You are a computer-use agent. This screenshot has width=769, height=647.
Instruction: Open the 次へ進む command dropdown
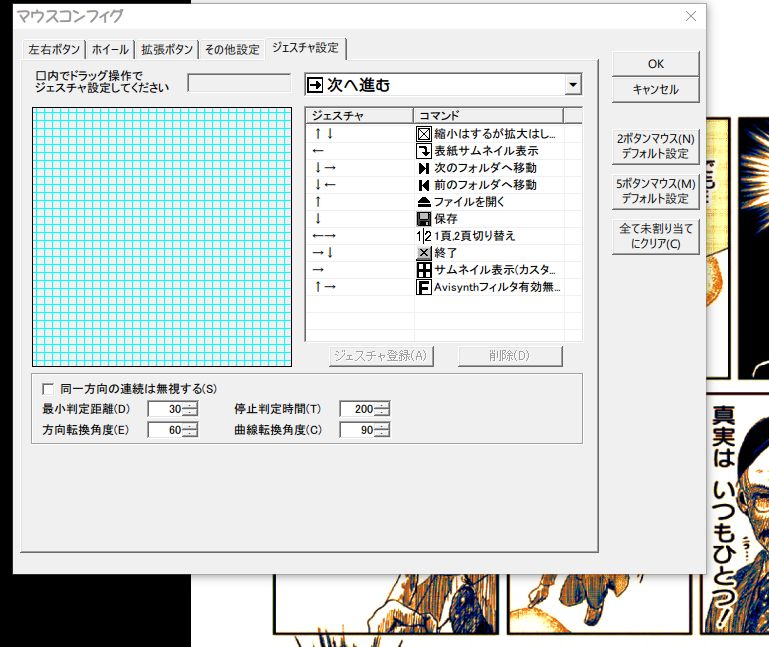[x=572, y=85]
